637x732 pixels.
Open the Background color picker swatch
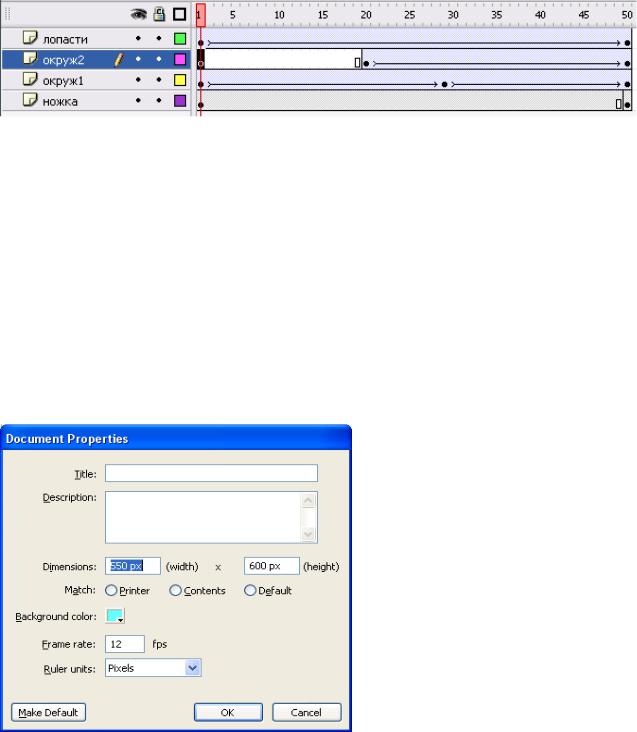point(115,616)
